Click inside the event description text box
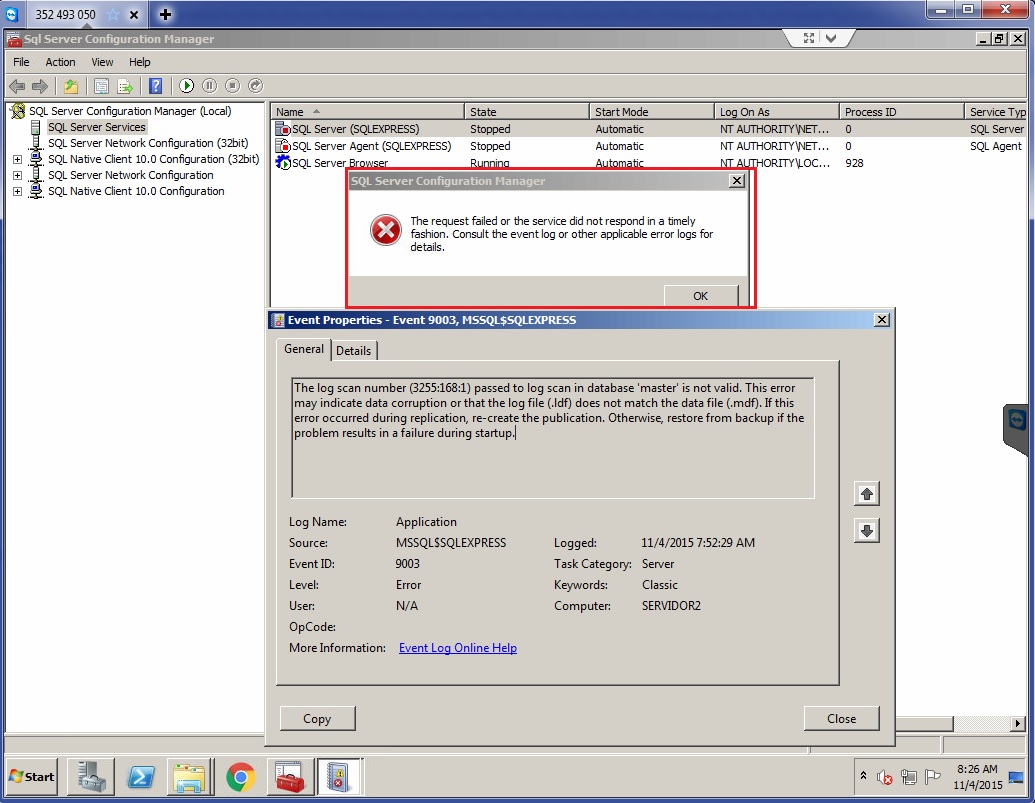Image resolution: width=1035 pixels, height=803 pixels. (552, 438)
